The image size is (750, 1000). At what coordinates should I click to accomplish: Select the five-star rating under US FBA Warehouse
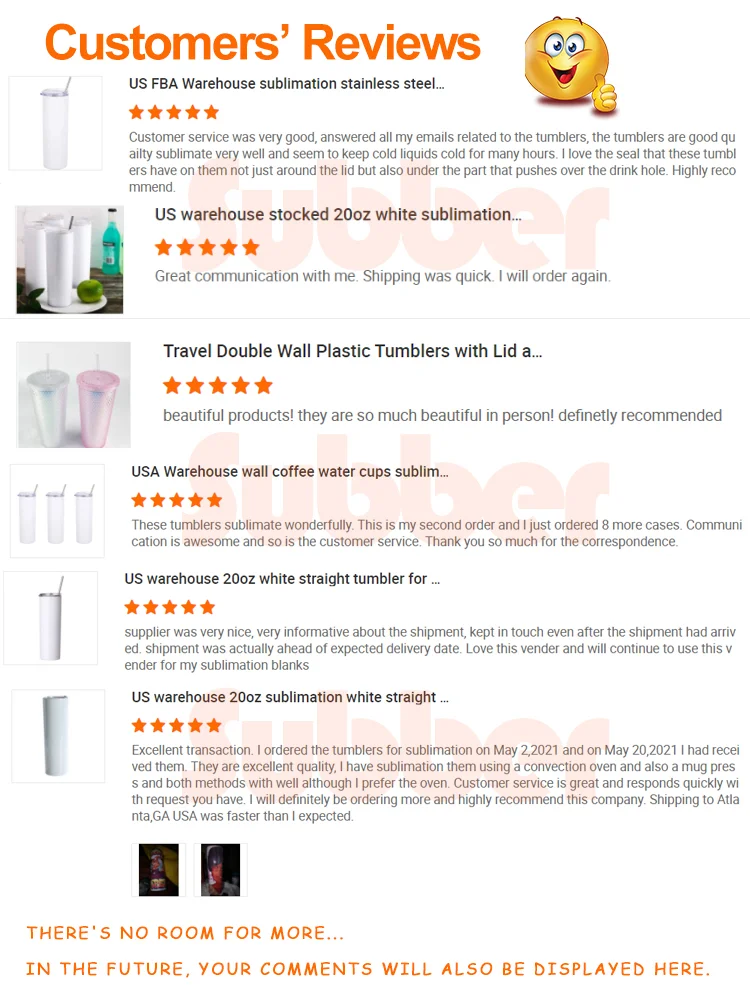[x=173, y=113]
